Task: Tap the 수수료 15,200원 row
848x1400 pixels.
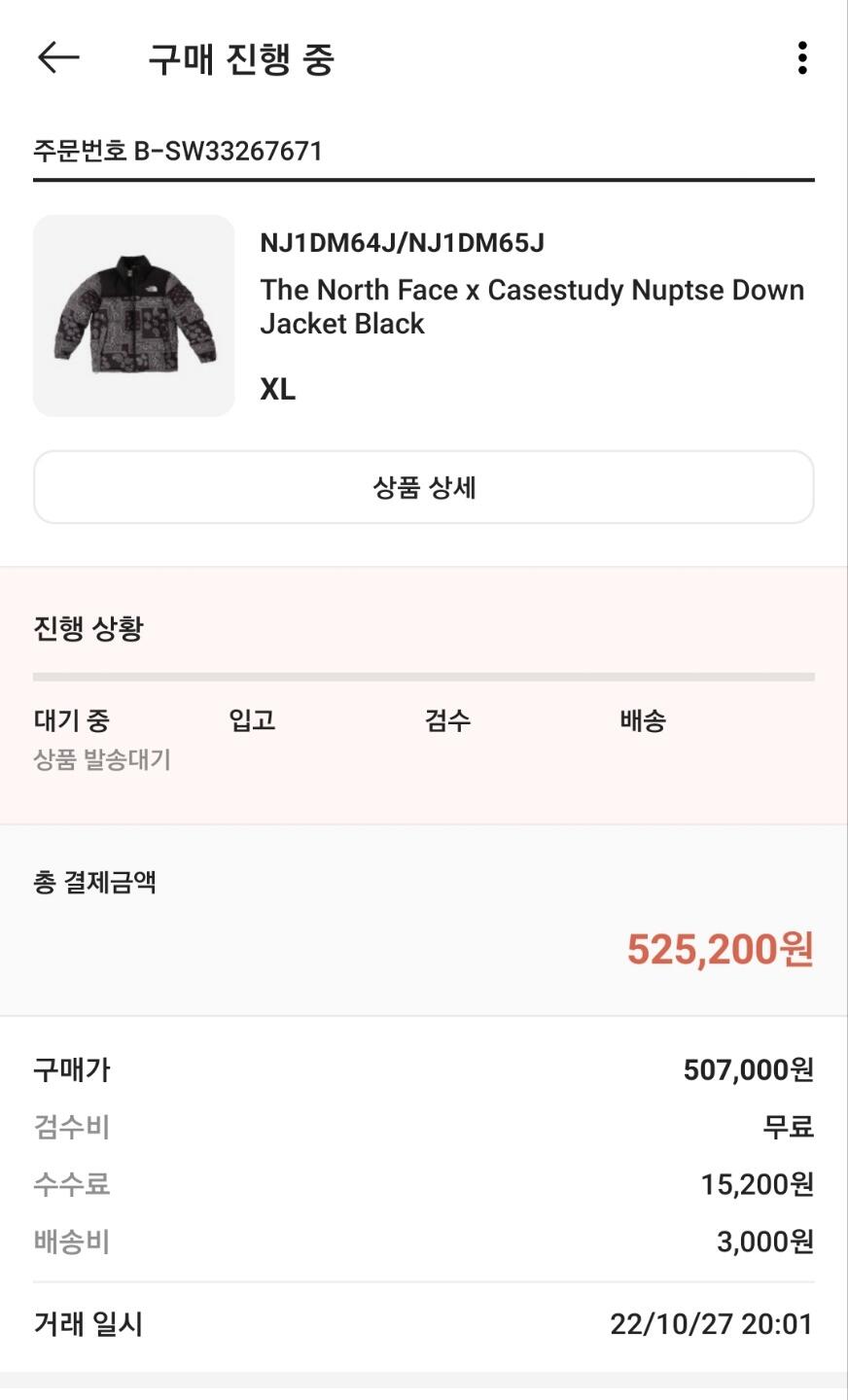Action: [424, 1184]
